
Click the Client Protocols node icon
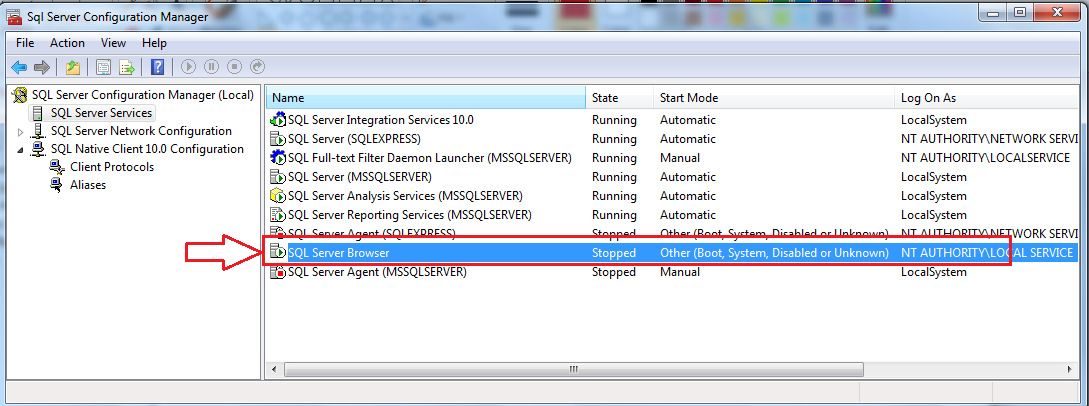tap(57, 167)
